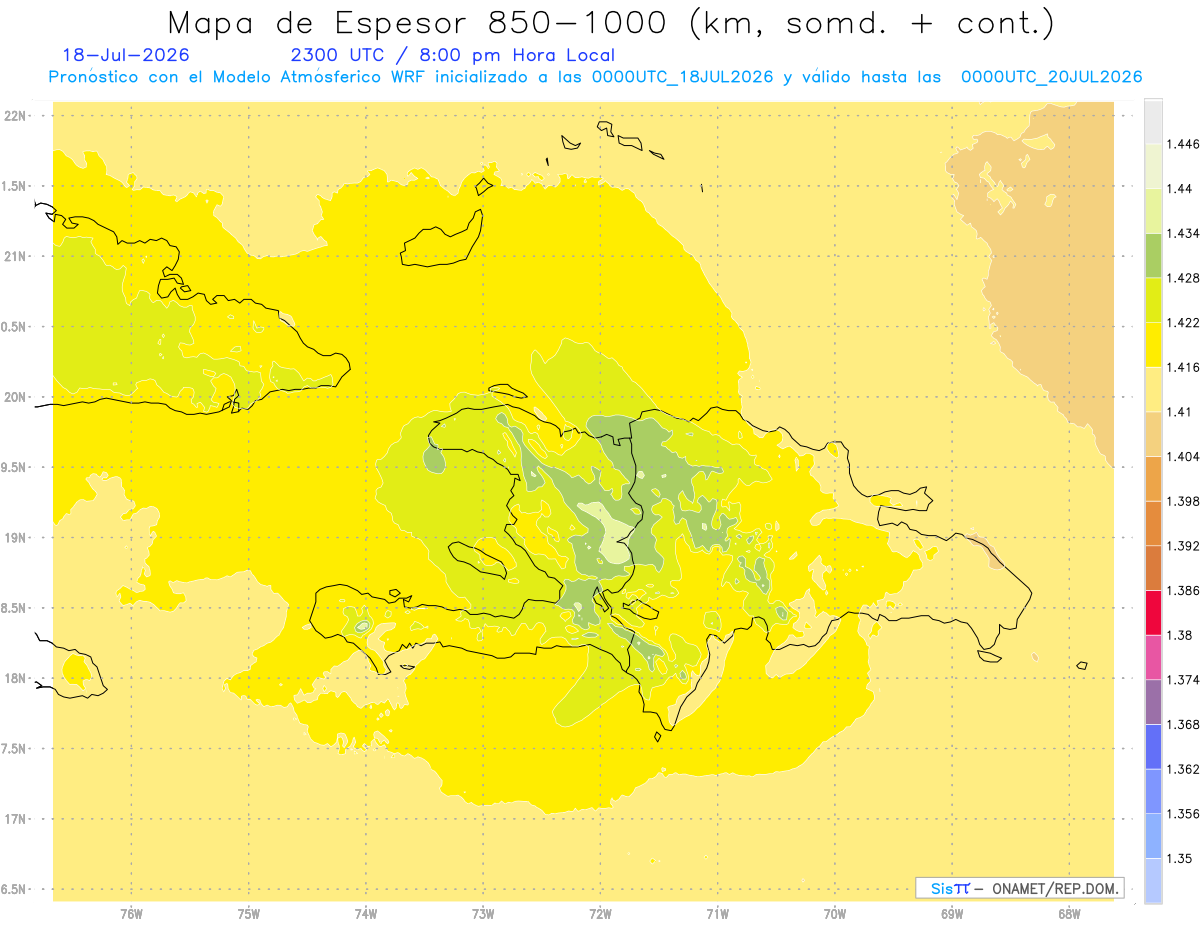Click the orange legend swatch between 1.404 and 1.398

pos(1153,478)
